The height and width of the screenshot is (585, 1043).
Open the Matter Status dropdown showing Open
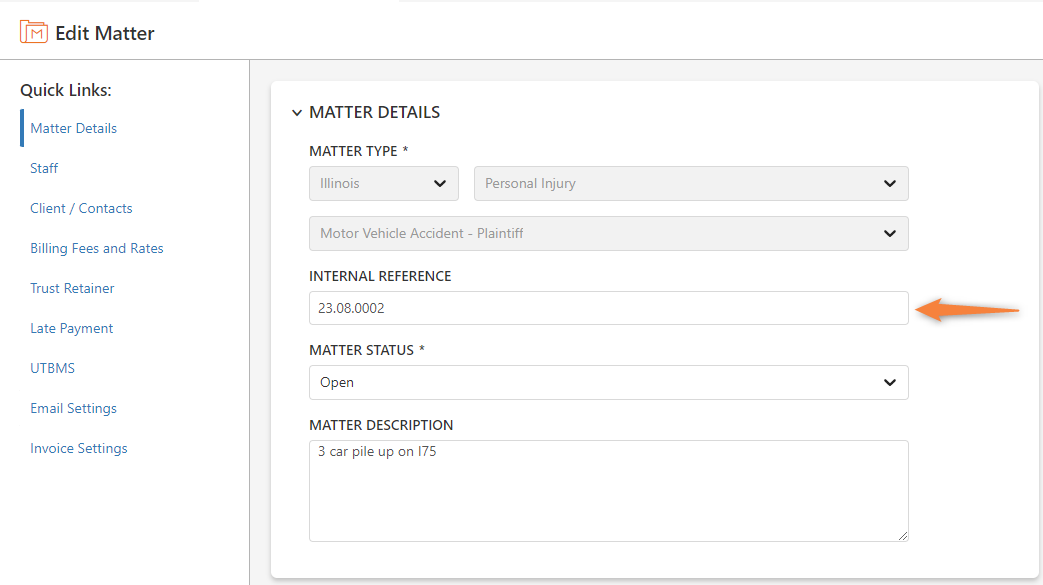(x=609, y=383)
